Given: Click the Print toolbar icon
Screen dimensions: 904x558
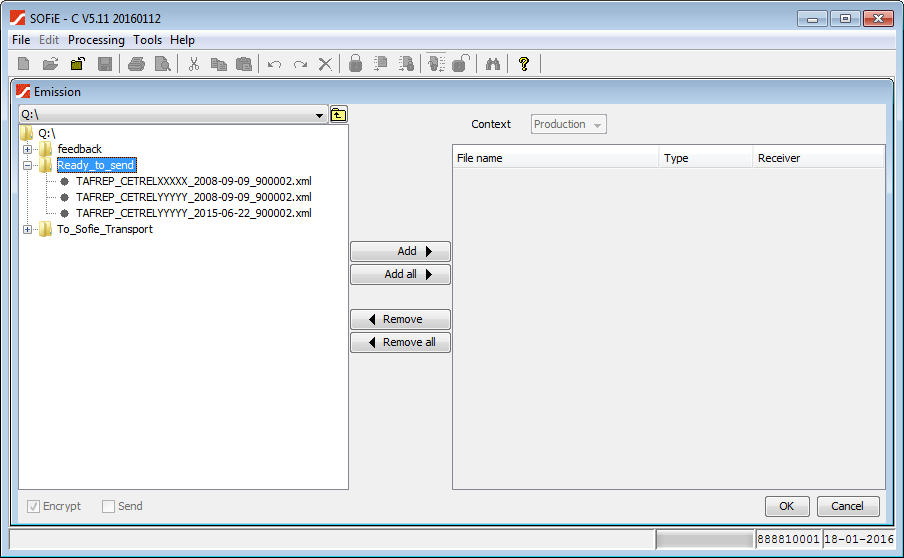Looking at the screenshot, I should [136, 64].
